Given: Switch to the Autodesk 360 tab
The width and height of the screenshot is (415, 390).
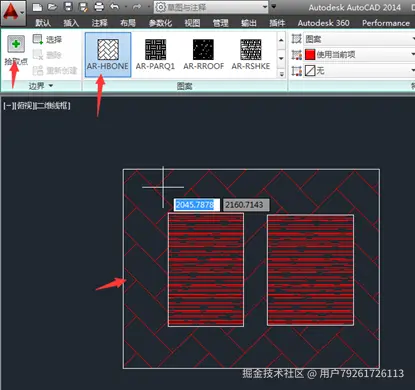Looking at the screenshot, I should (324, 23).
